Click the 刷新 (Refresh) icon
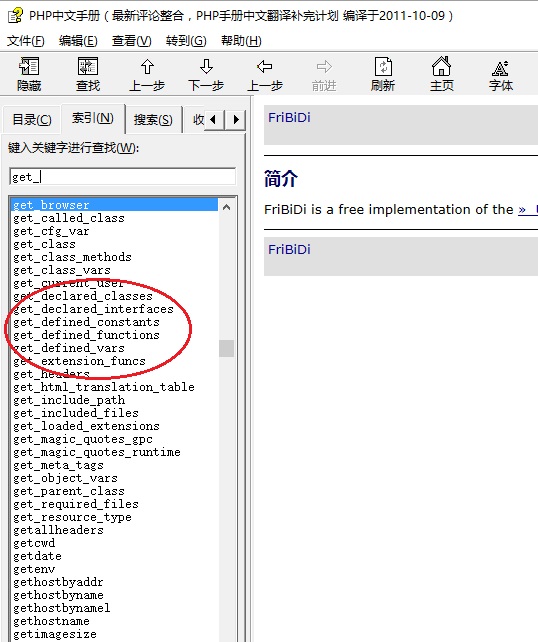This screenshot has width=538, height=642. 383,74
